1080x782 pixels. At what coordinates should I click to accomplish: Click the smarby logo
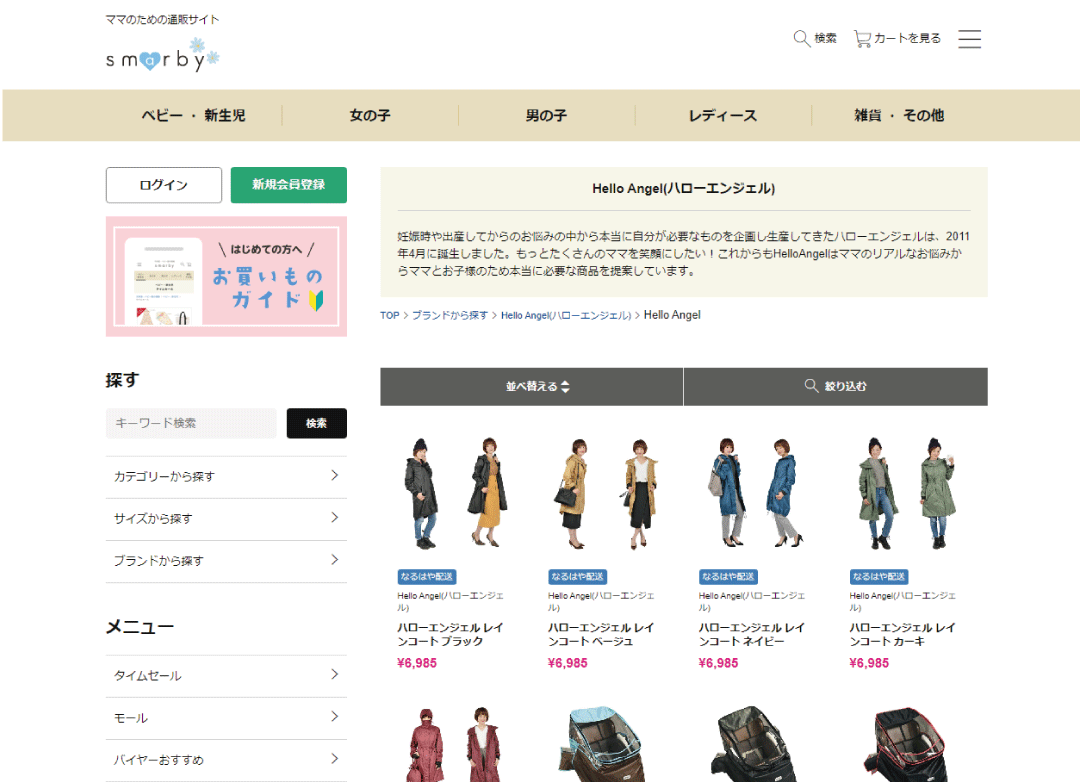(163, 55)
